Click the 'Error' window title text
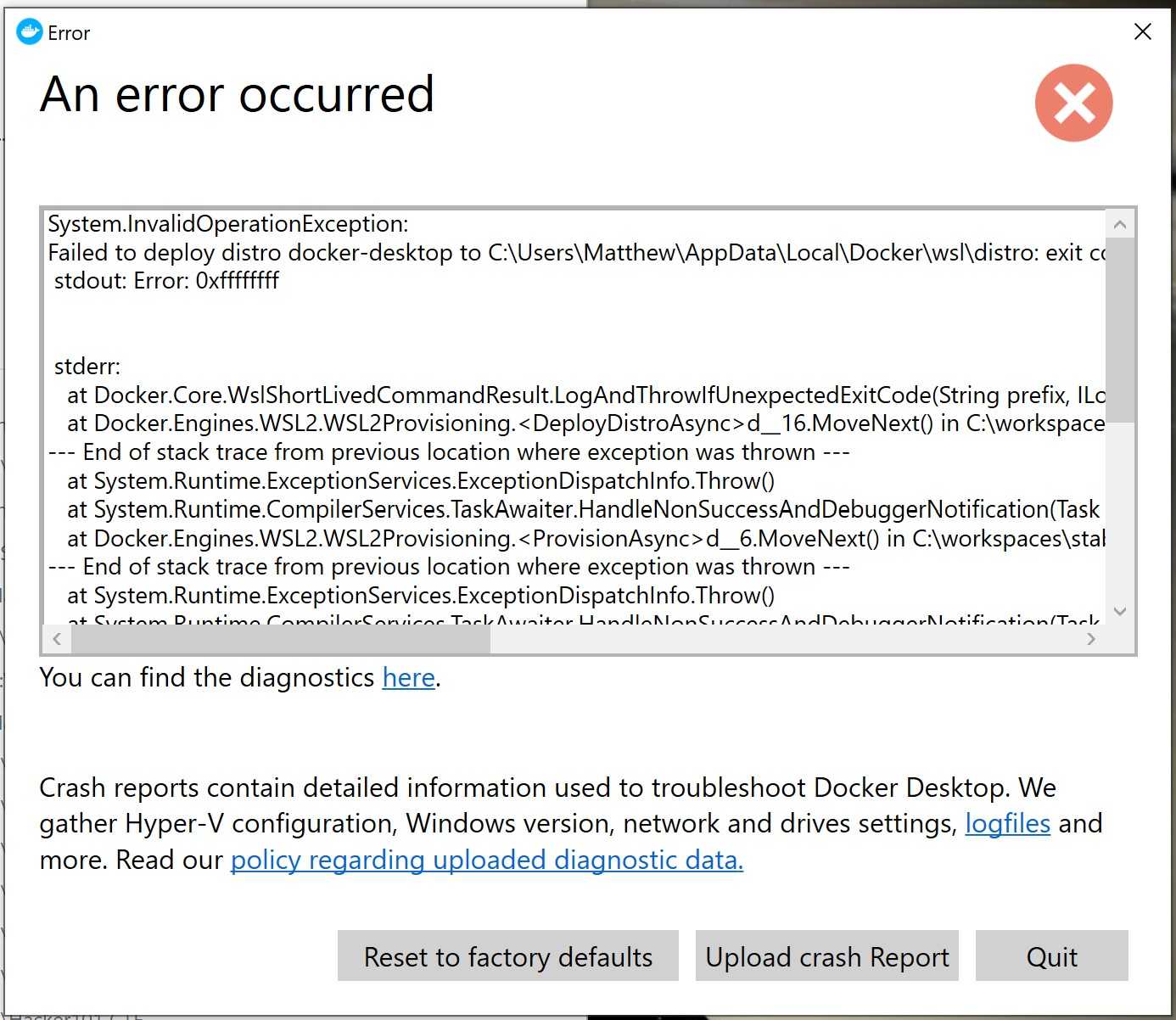1176x1020 pixels. pyautogui.click(x=69, y=33)
